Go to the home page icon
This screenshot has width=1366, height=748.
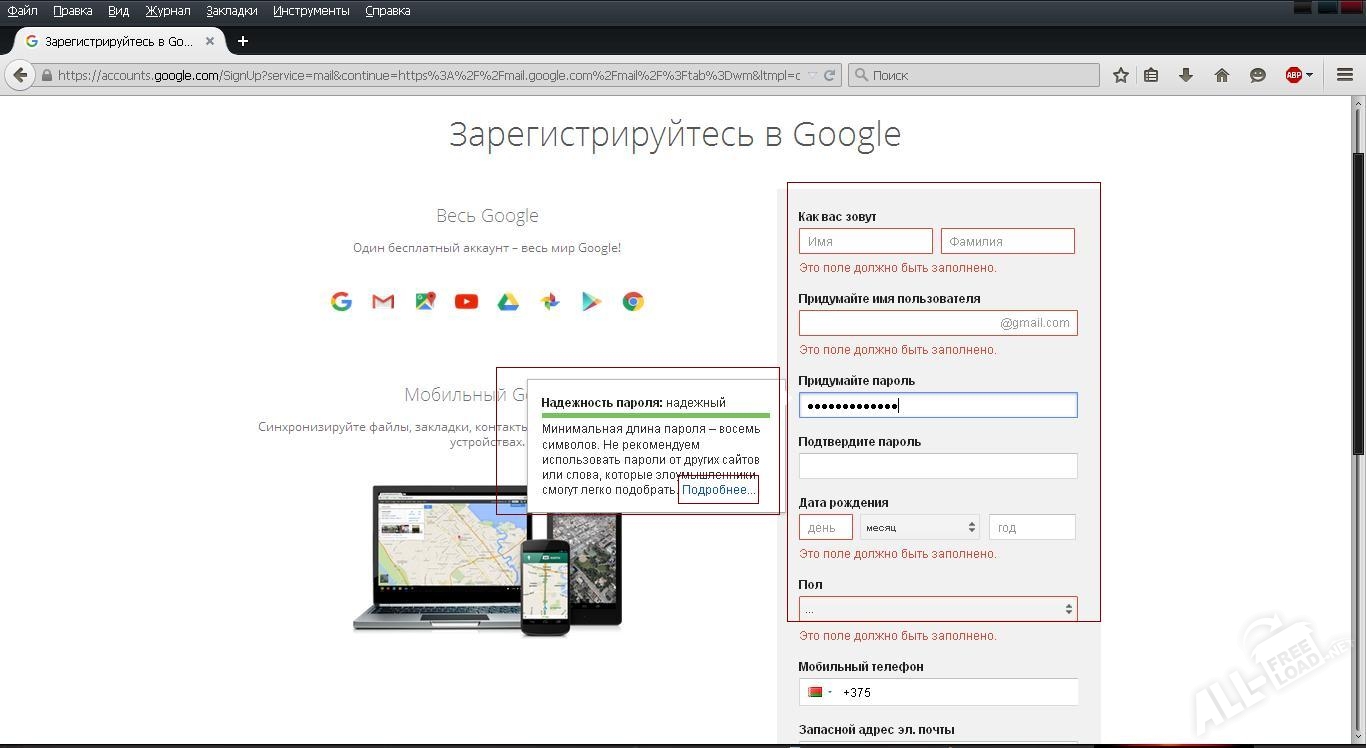point(1221,75)
